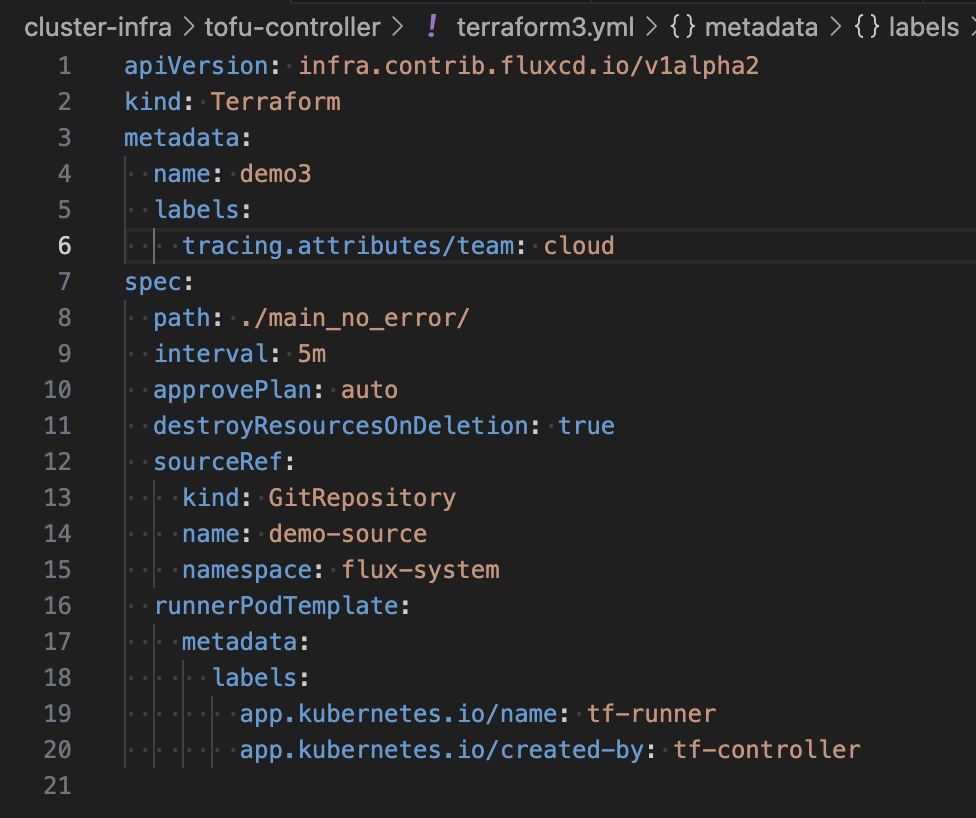Click the apiVersion key on line 1
The width and height of the screenshot is (976, 818).
click(x=196, y=66)
